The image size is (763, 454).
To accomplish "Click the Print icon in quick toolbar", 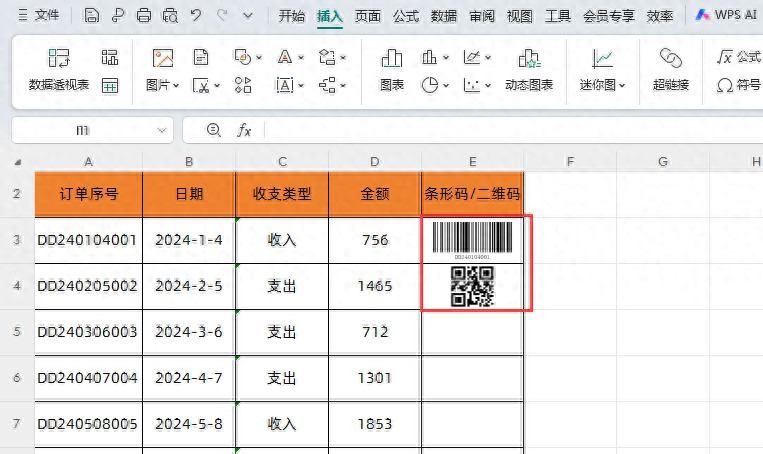I will tap(144, 15).
